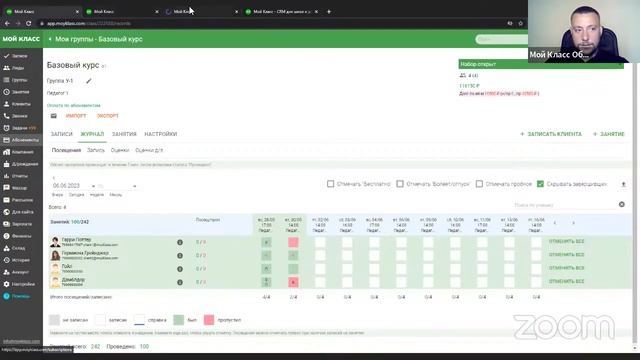Click ОТМЕНИТЬ ВСЕ in Гарри Поттер row

pyautogui.click(x=567, y=242)
